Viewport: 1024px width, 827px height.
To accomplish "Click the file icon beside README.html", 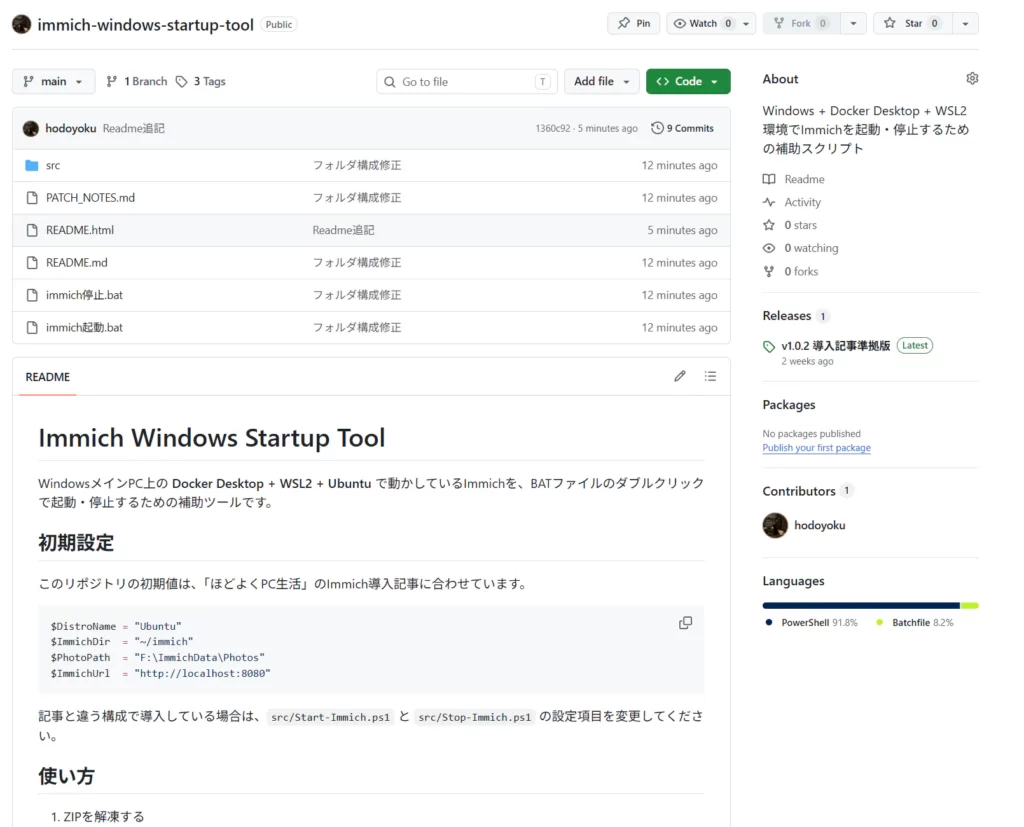I will pyautogui.click(x=32, y=231).
